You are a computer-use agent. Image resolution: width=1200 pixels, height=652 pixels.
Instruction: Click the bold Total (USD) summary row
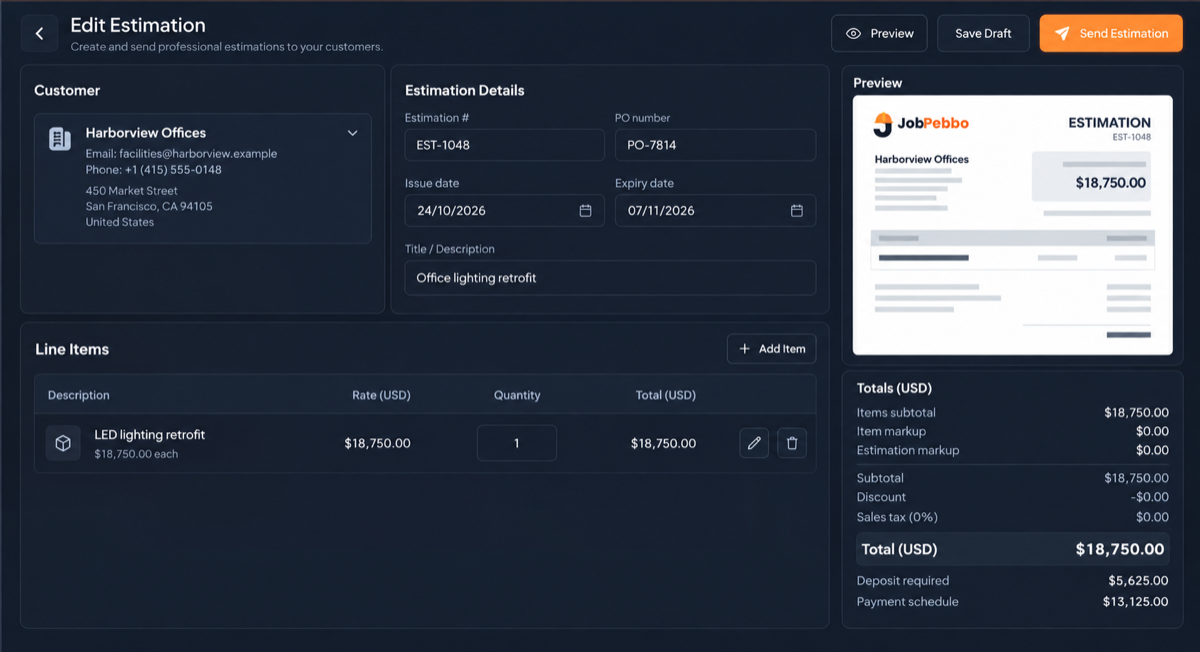tap(1012, 549)
